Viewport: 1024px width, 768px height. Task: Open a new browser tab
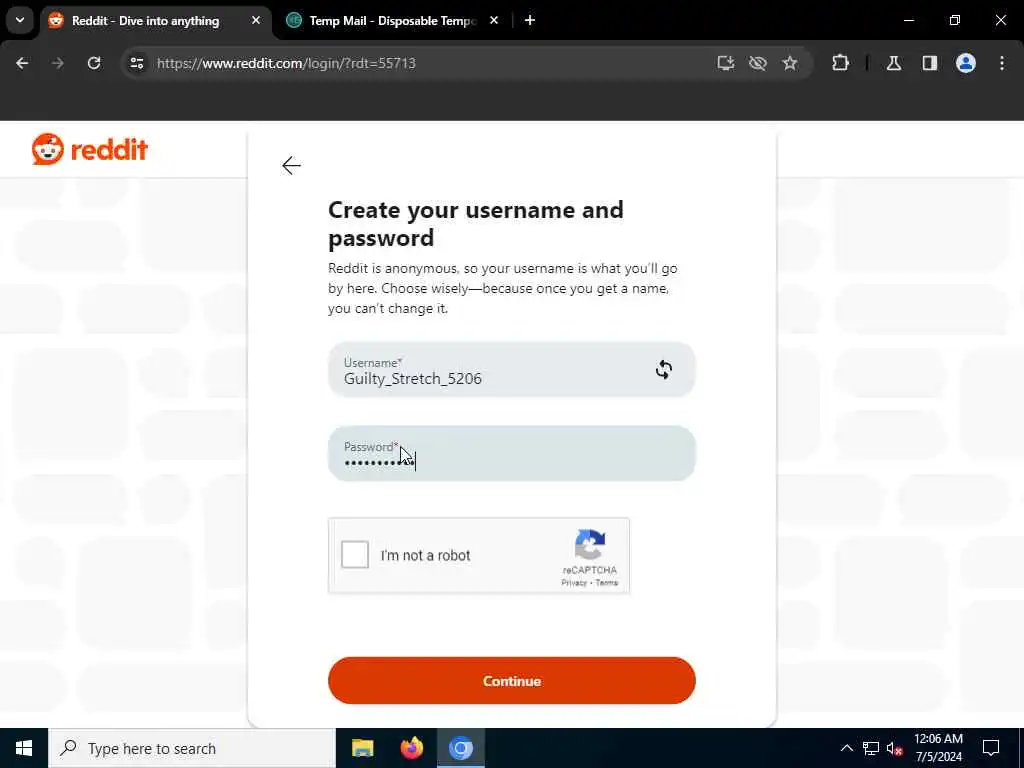pos(530,21)
